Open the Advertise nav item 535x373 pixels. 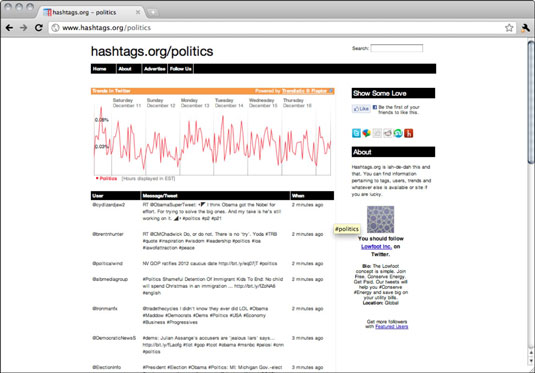(x=155, y=69)
